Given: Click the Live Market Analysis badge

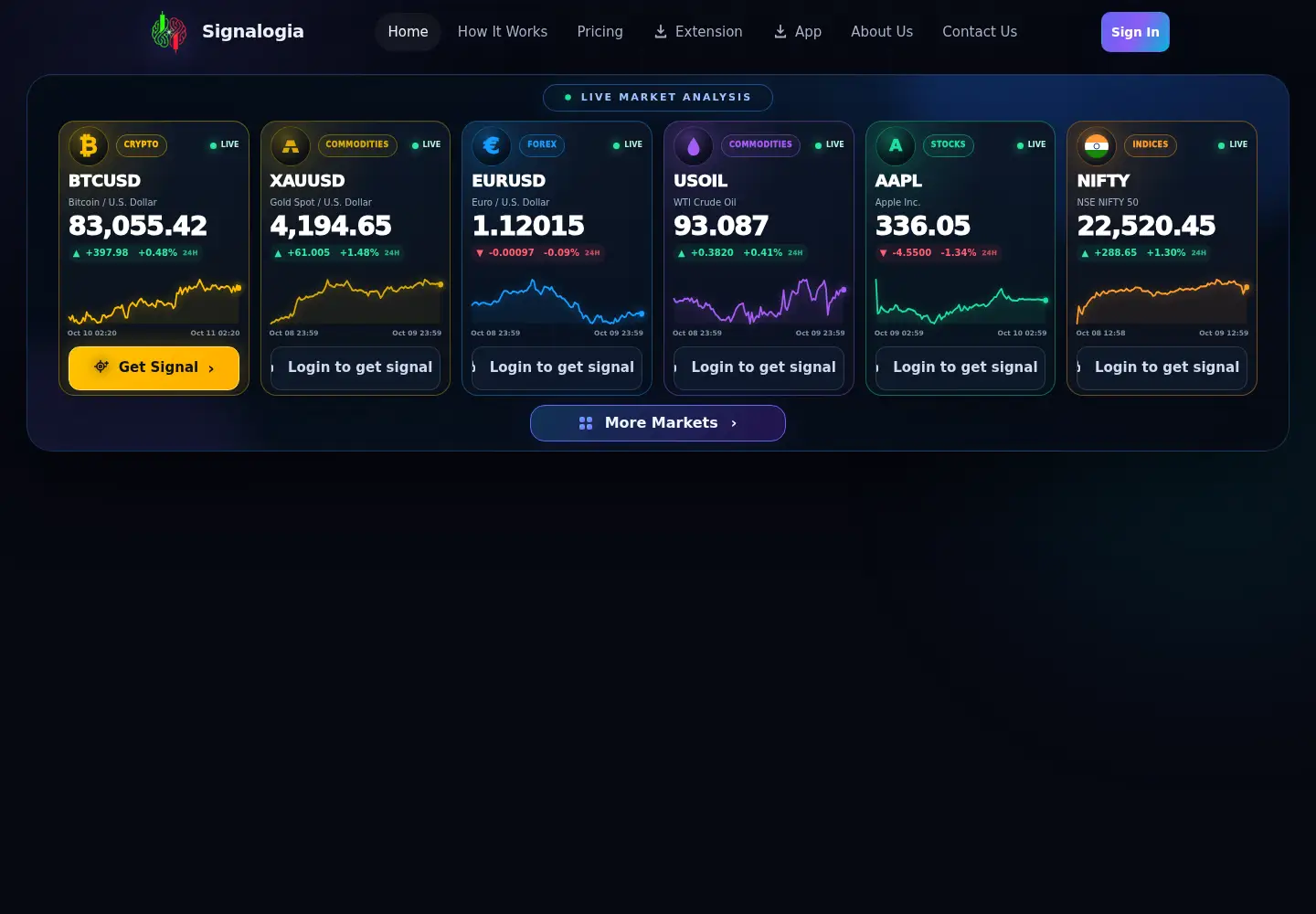Looking at the screenshot, I should click(x=658, y=98).
